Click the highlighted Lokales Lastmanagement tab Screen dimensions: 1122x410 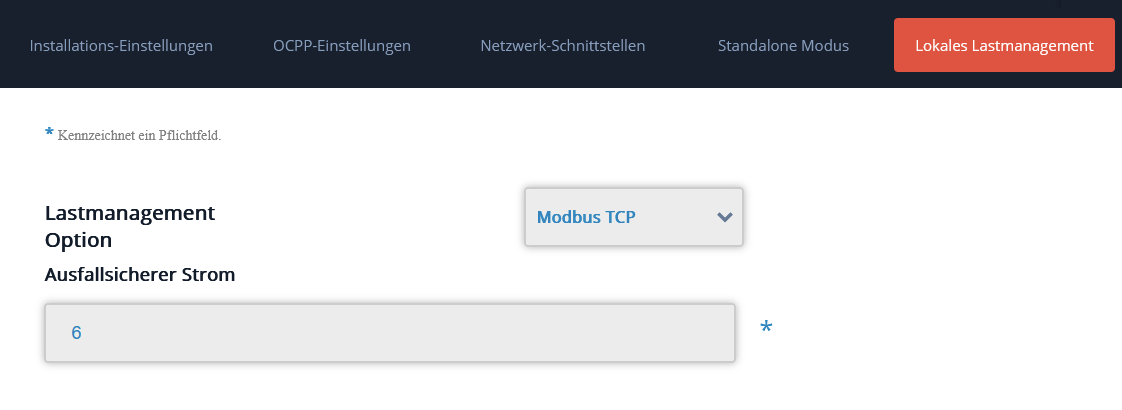tap(1004, 46)
